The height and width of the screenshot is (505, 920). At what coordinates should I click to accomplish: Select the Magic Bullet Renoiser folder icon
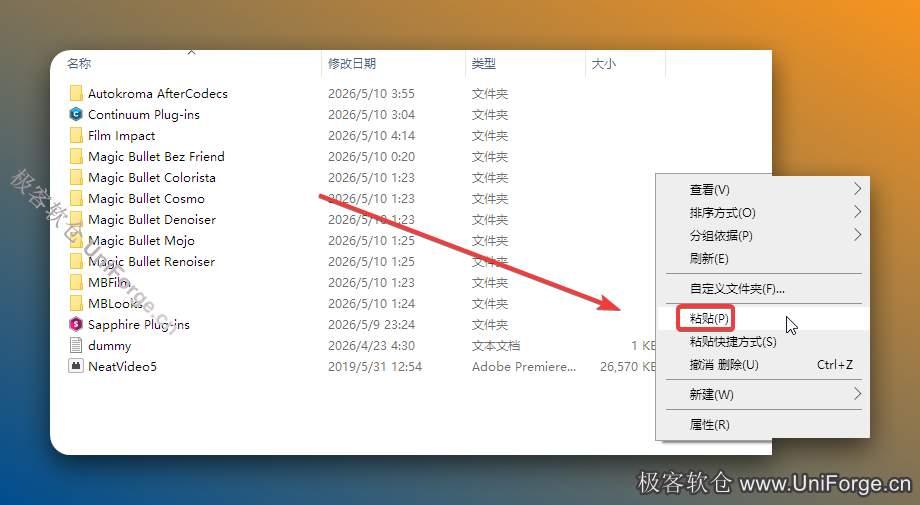tap(76, 262)
